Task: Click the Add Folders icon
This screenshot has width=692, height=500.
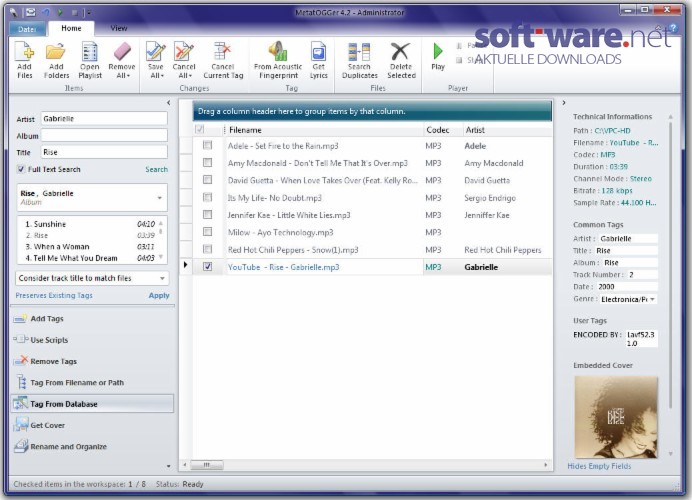Action: tap(56, 52)
